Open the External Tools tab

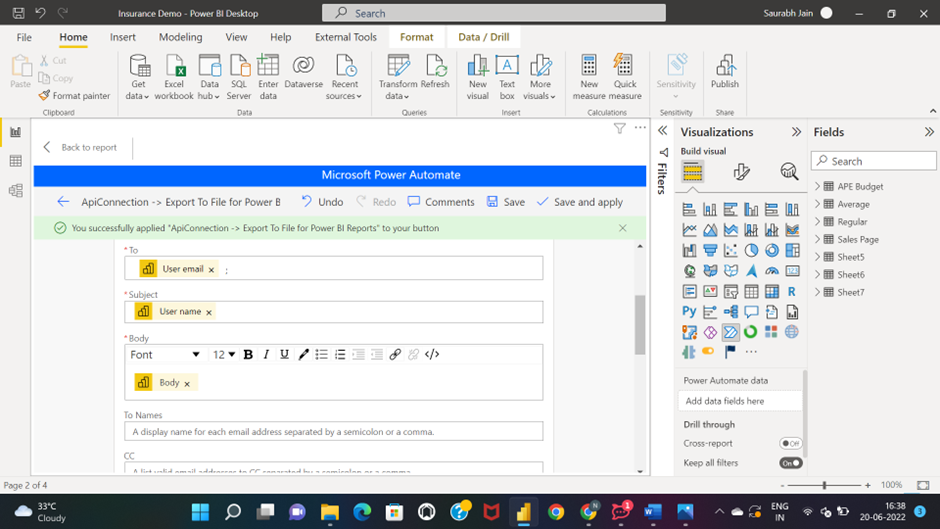(346, 37)
